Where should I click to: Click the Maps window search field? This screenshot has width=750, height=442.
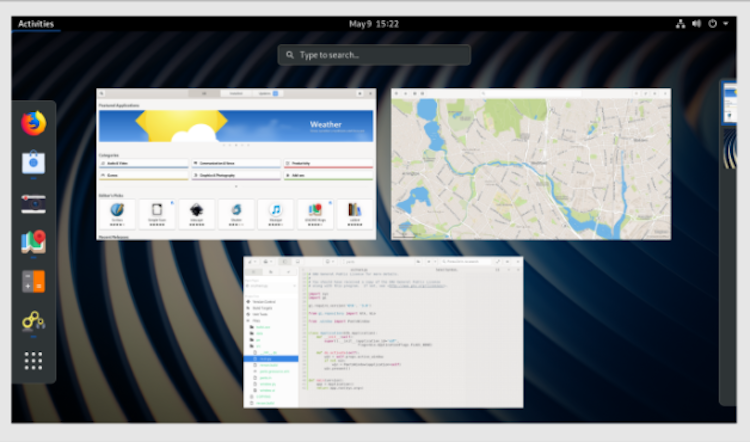click(x=531, y=93)
